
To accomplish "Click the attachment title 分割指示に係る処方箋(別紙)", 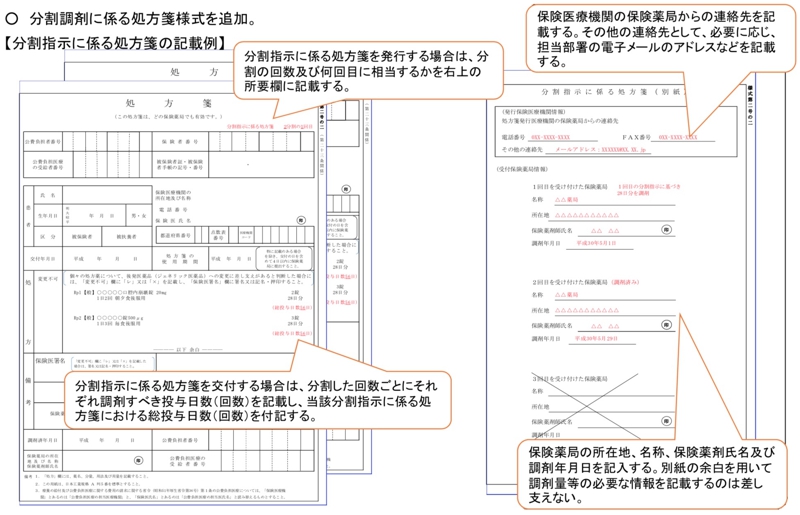I will click(613, 92).
